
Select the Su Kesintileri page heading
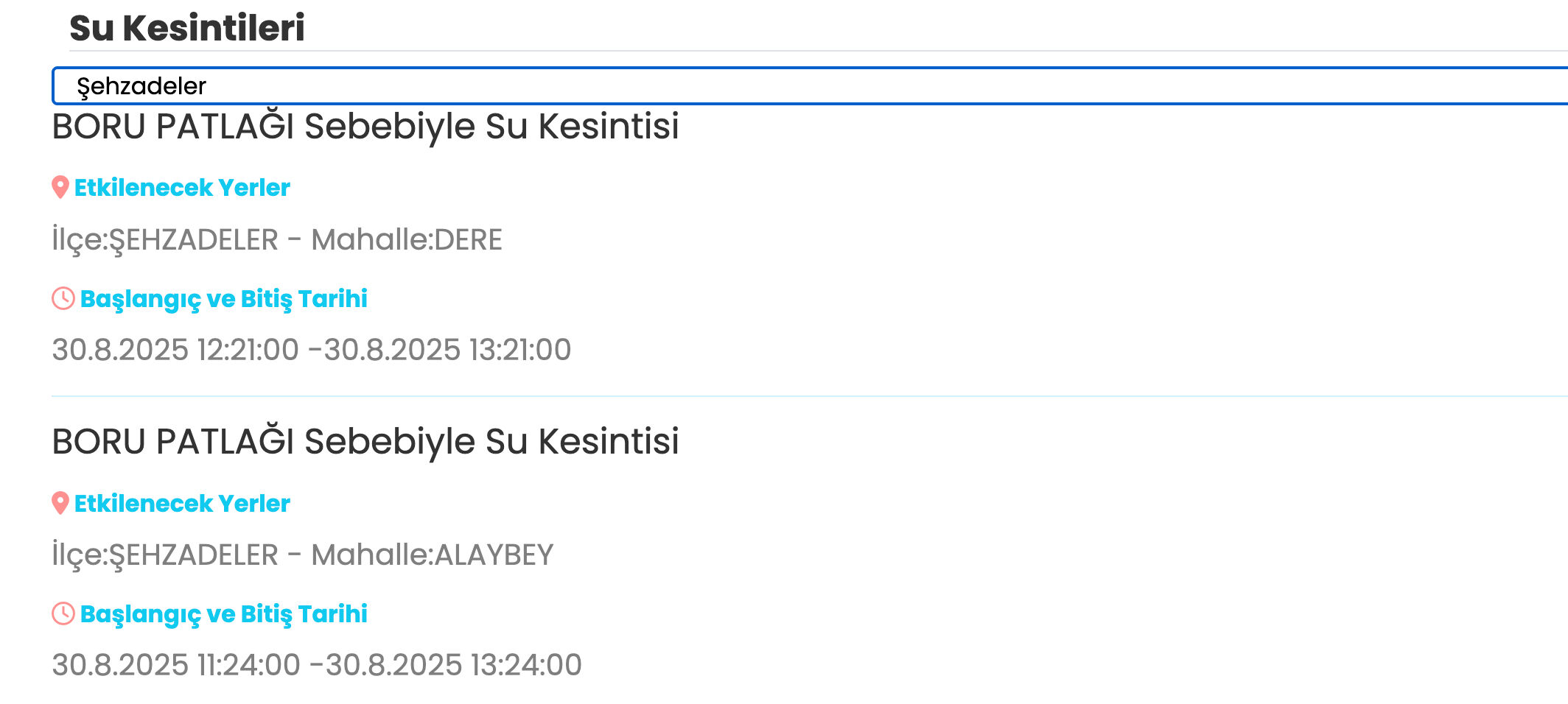tap(188, 25)
